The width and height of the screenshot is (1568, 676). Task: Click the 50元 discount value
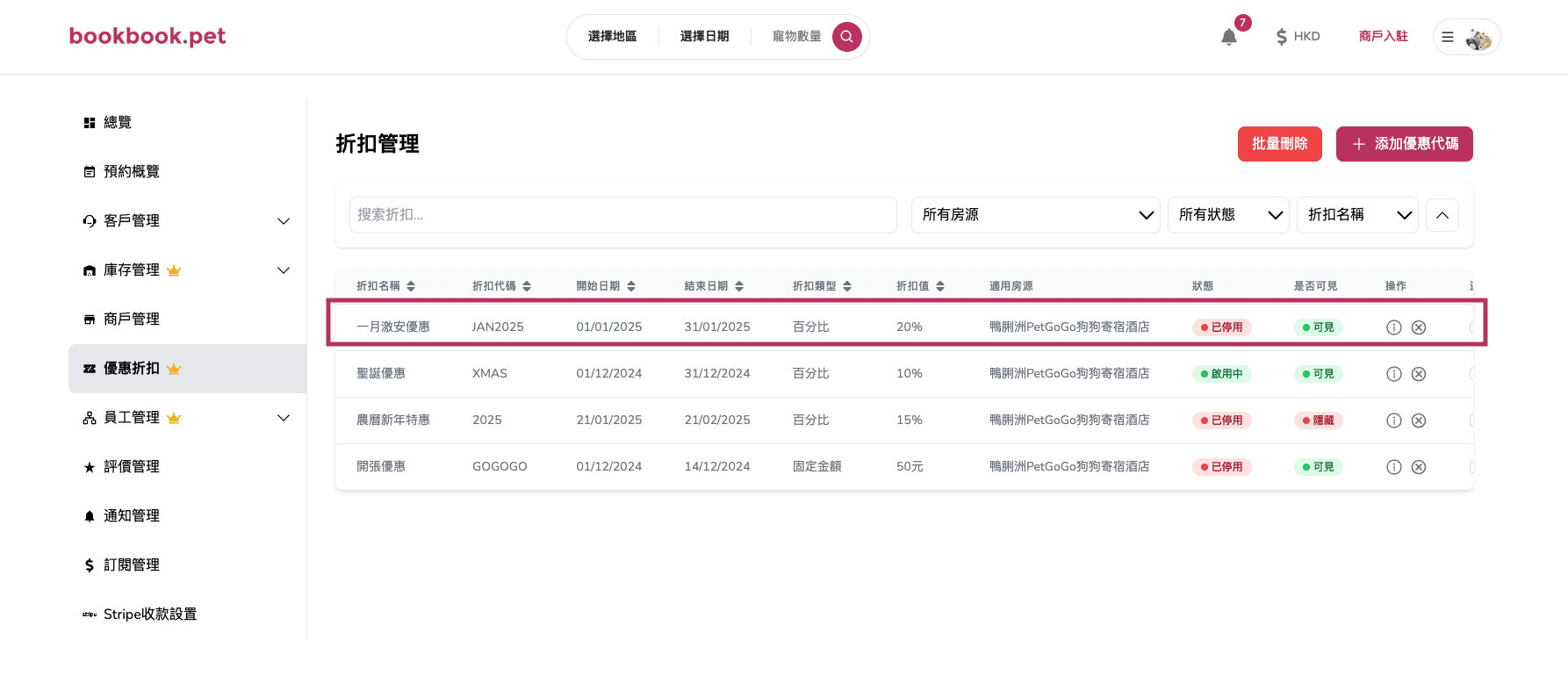[x=910, y=466]
